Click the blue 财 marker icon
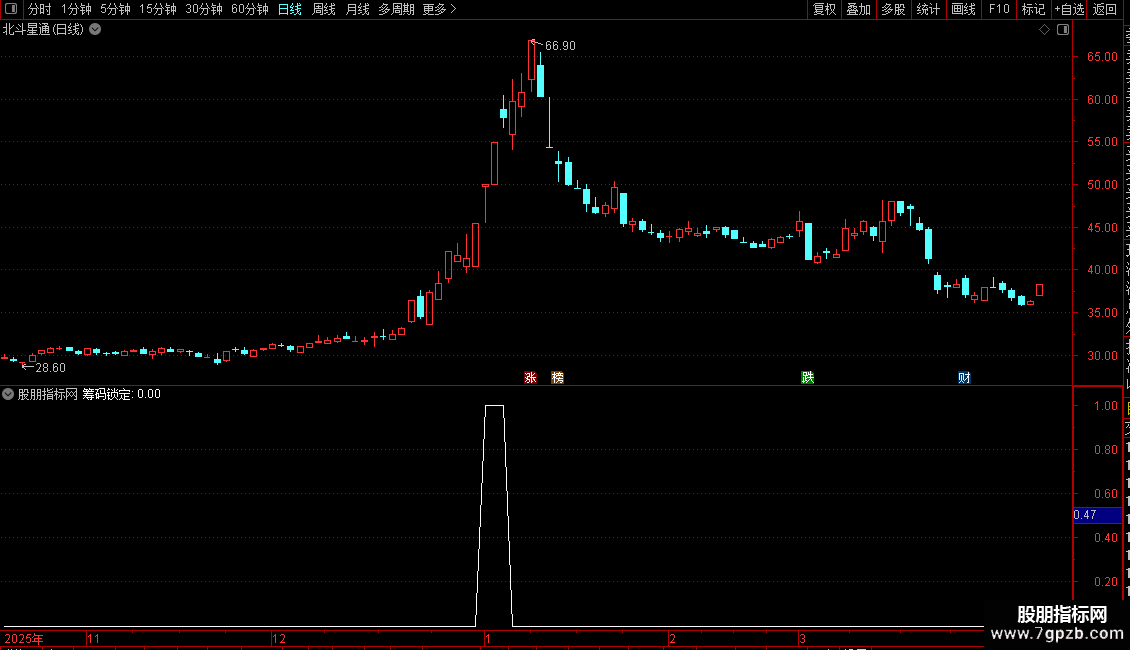Image resolution: width=1130 pixels, height=650 pixels. [964, 378]
